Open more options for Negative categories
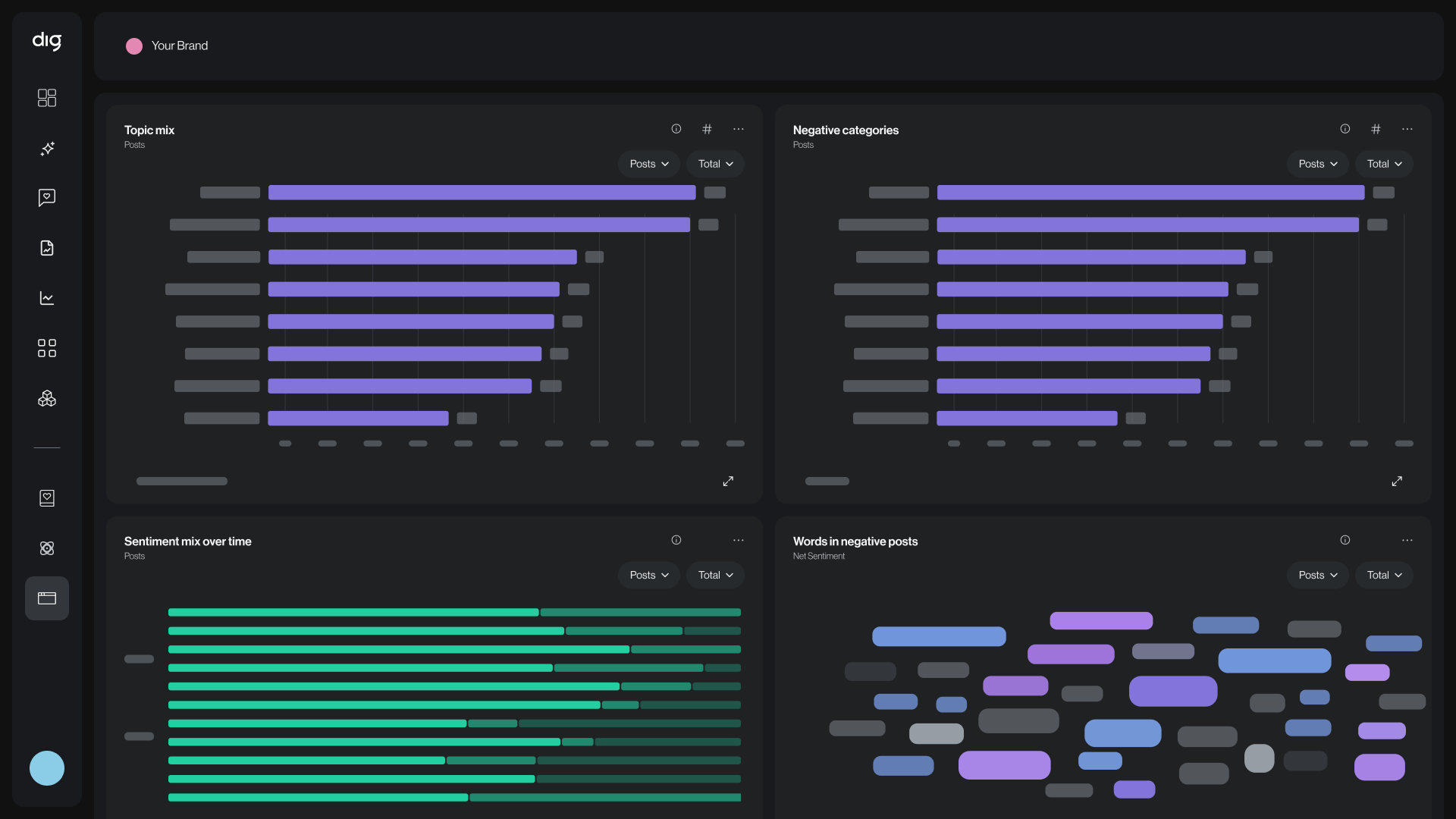The width and height of the screenshot is (1456, 819). pyautogui.click(x=1407, y=129)
